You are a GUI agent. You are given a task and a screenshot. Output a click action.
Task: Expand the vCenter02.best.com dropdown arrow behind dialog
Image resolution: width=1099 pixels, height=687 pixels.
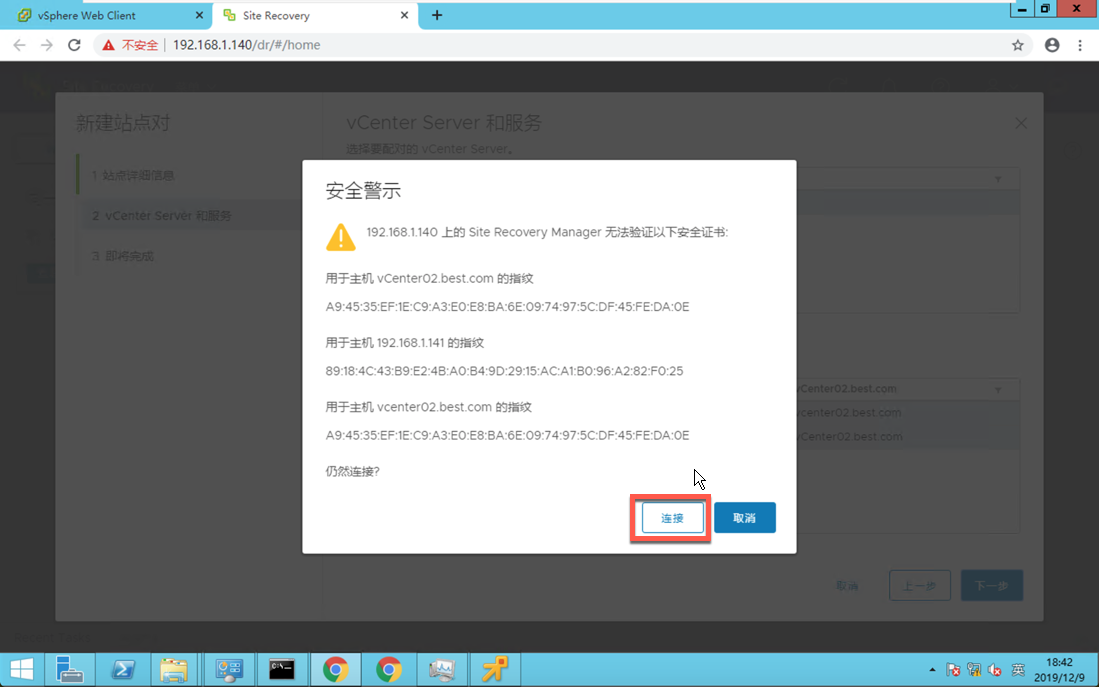(x=998, y=390)
